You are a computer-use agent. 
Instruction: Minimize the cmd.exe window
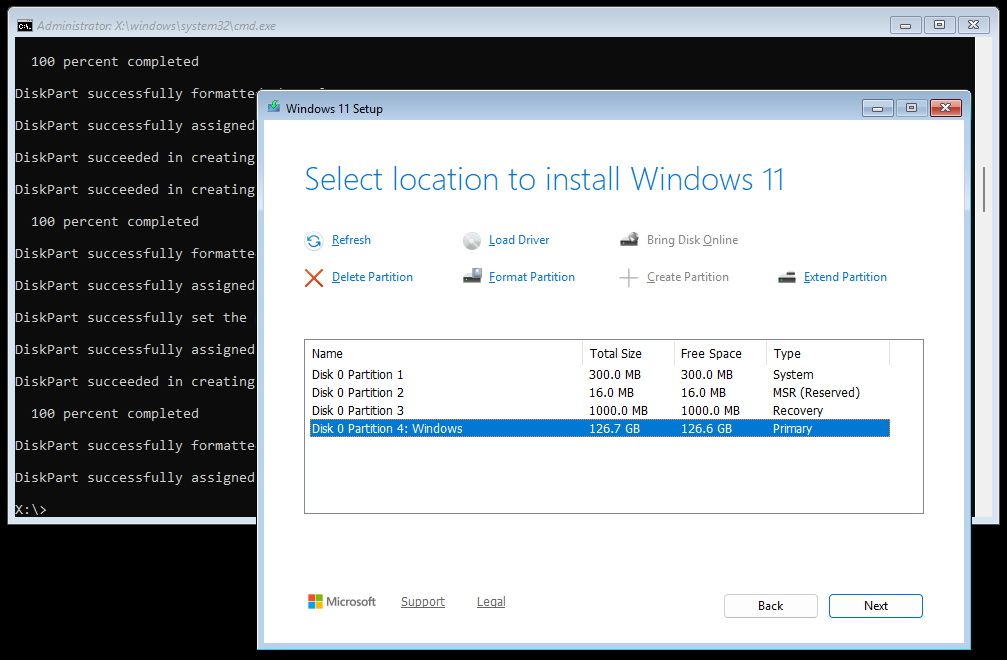pos(906,26)
